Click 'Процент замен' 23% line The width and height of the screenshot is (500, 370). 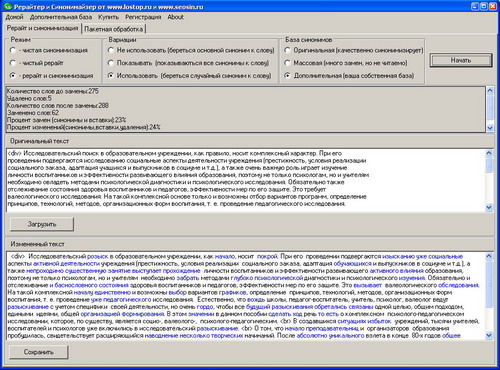point(67,120)
